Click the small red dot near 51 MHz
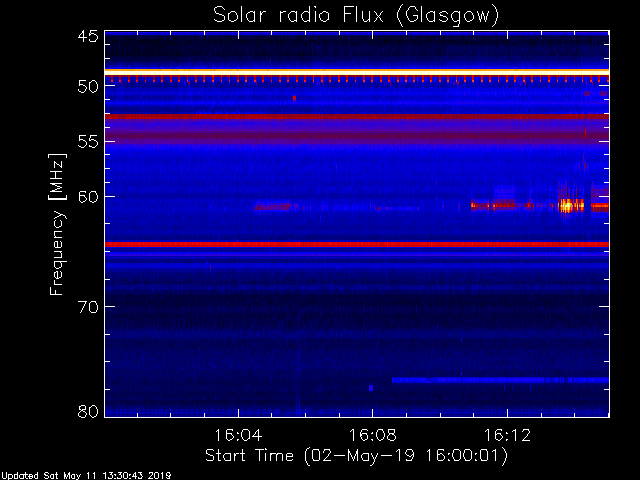This screenshot has height=480, width=640. coord(294,98)
